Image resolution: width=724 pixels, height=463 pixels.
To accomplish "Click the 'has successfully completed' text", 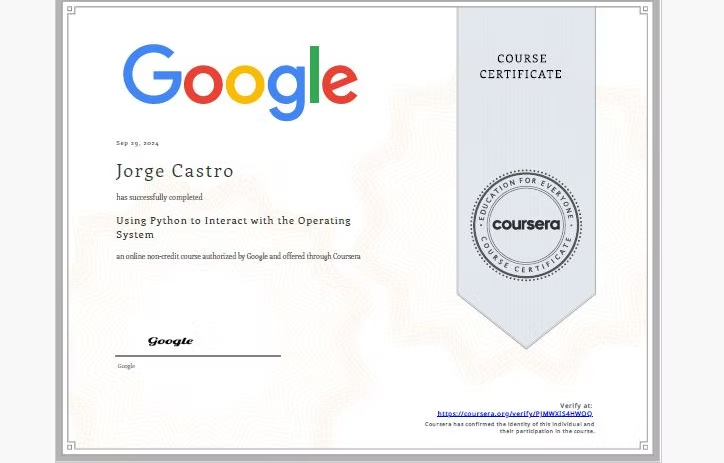I will (x=159, y=197).
